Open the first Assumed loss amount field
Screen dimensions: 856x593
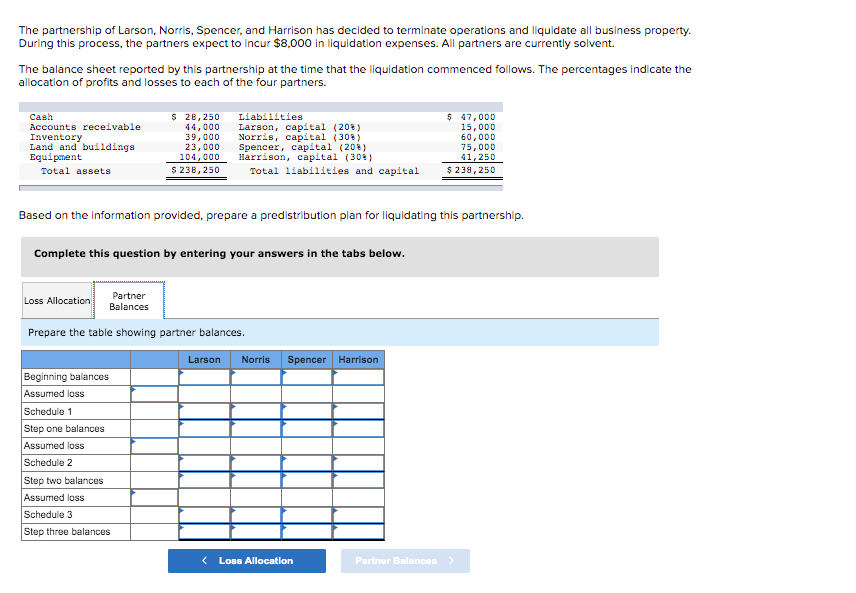[154, 394]
